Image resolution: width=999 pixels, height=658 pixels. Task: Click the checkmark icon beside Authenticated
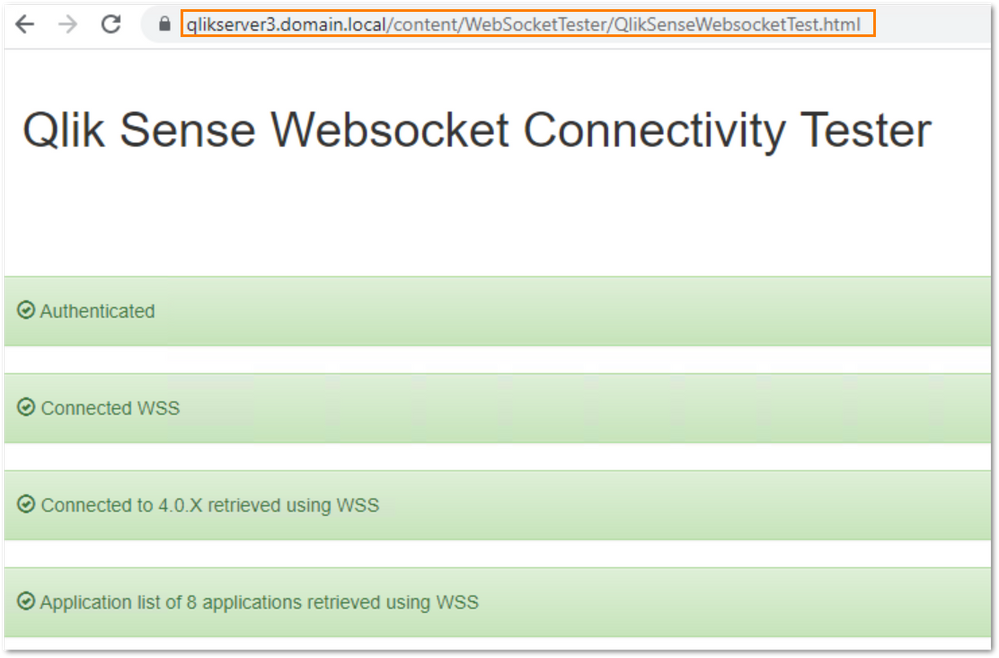tap(25, 310)
